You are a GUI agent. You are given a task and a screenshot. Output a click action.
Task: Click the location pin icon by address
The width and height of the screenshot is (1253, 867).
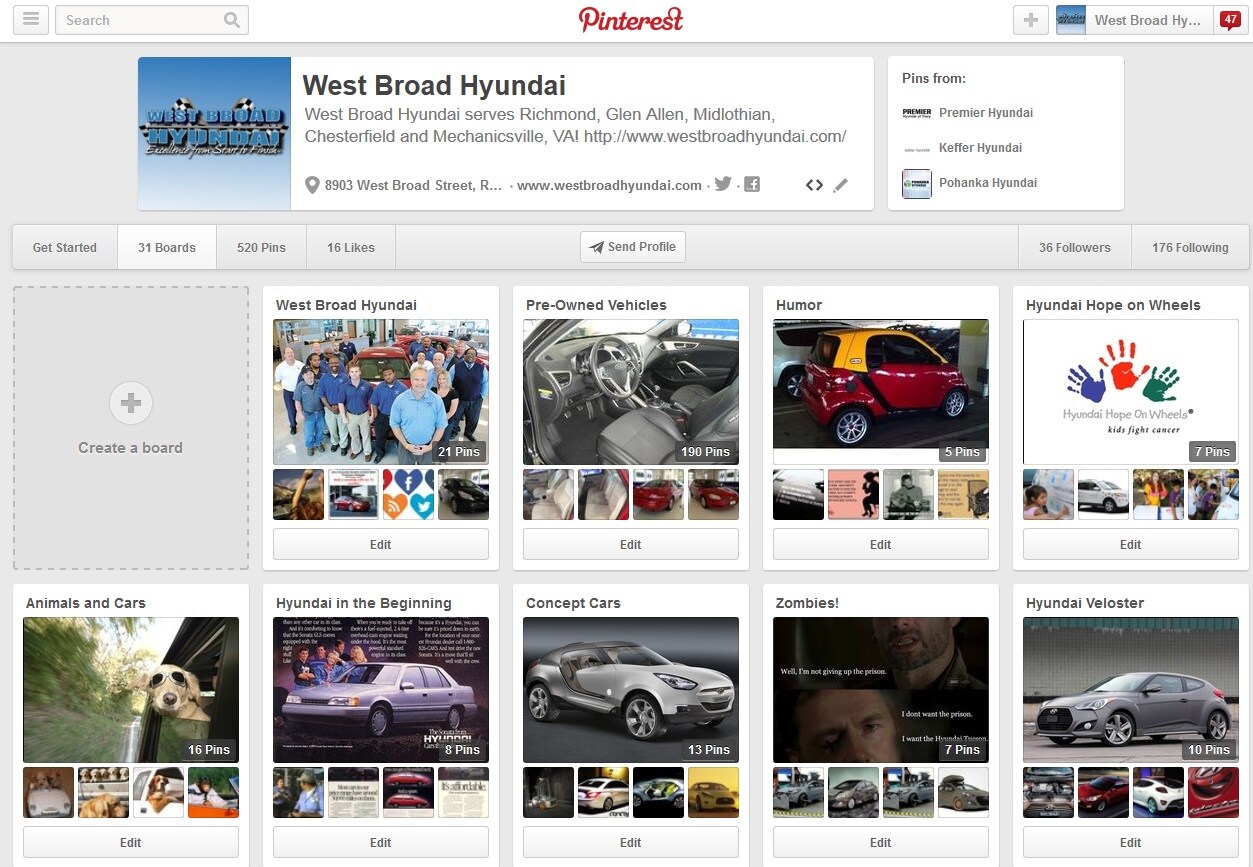click(x=312, y=185)
